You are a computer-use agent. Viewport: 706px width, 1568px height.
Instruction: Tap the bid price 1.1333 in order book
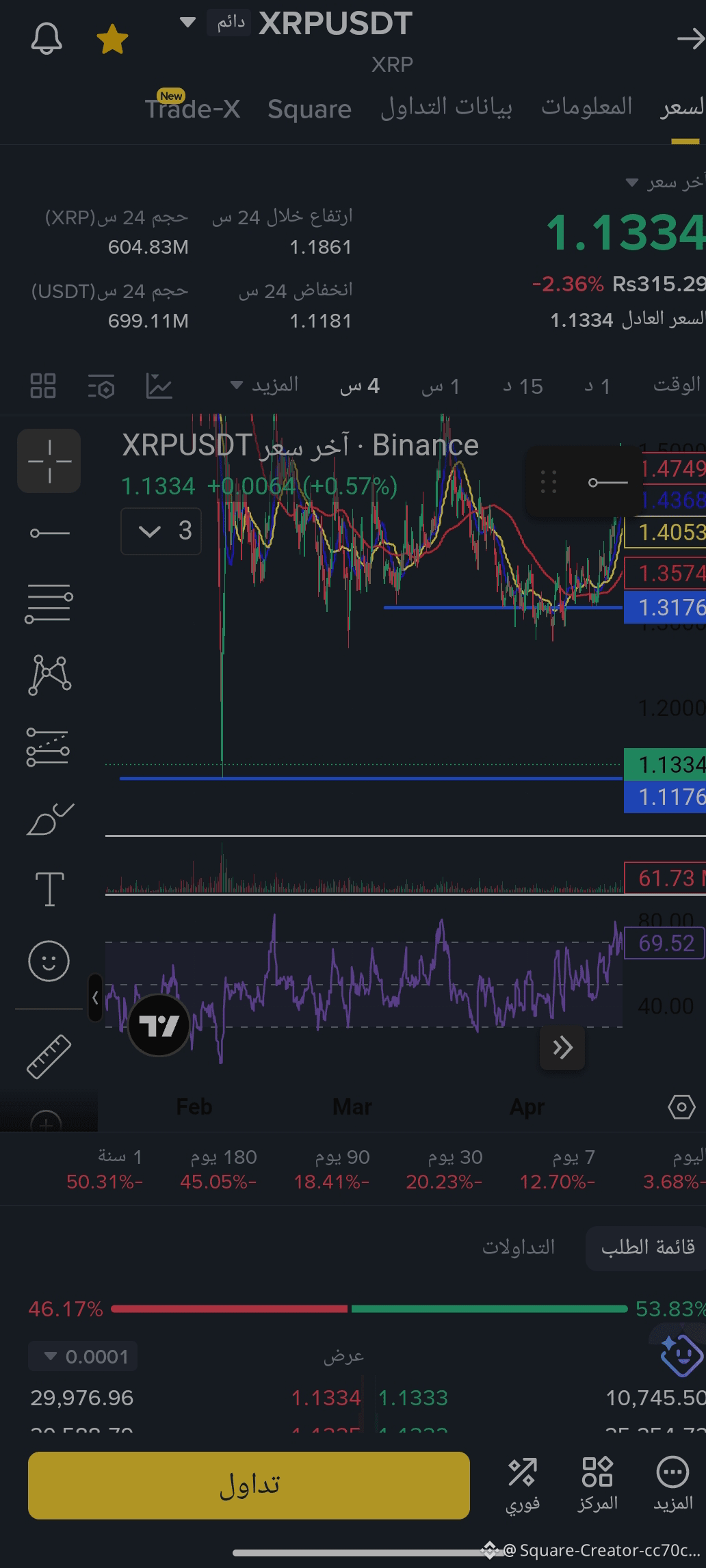click(x=413, y=1398)
